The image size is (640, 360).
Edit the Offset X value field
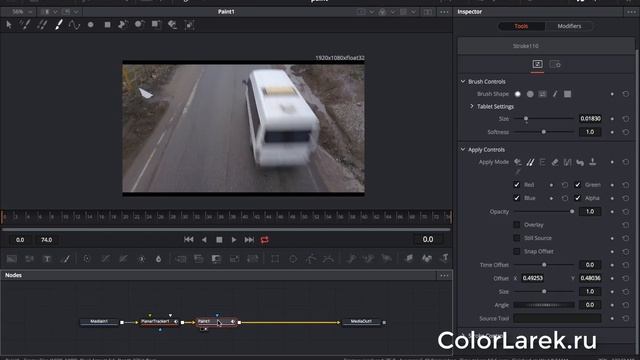pyautogui.click(x=533, y=278)
